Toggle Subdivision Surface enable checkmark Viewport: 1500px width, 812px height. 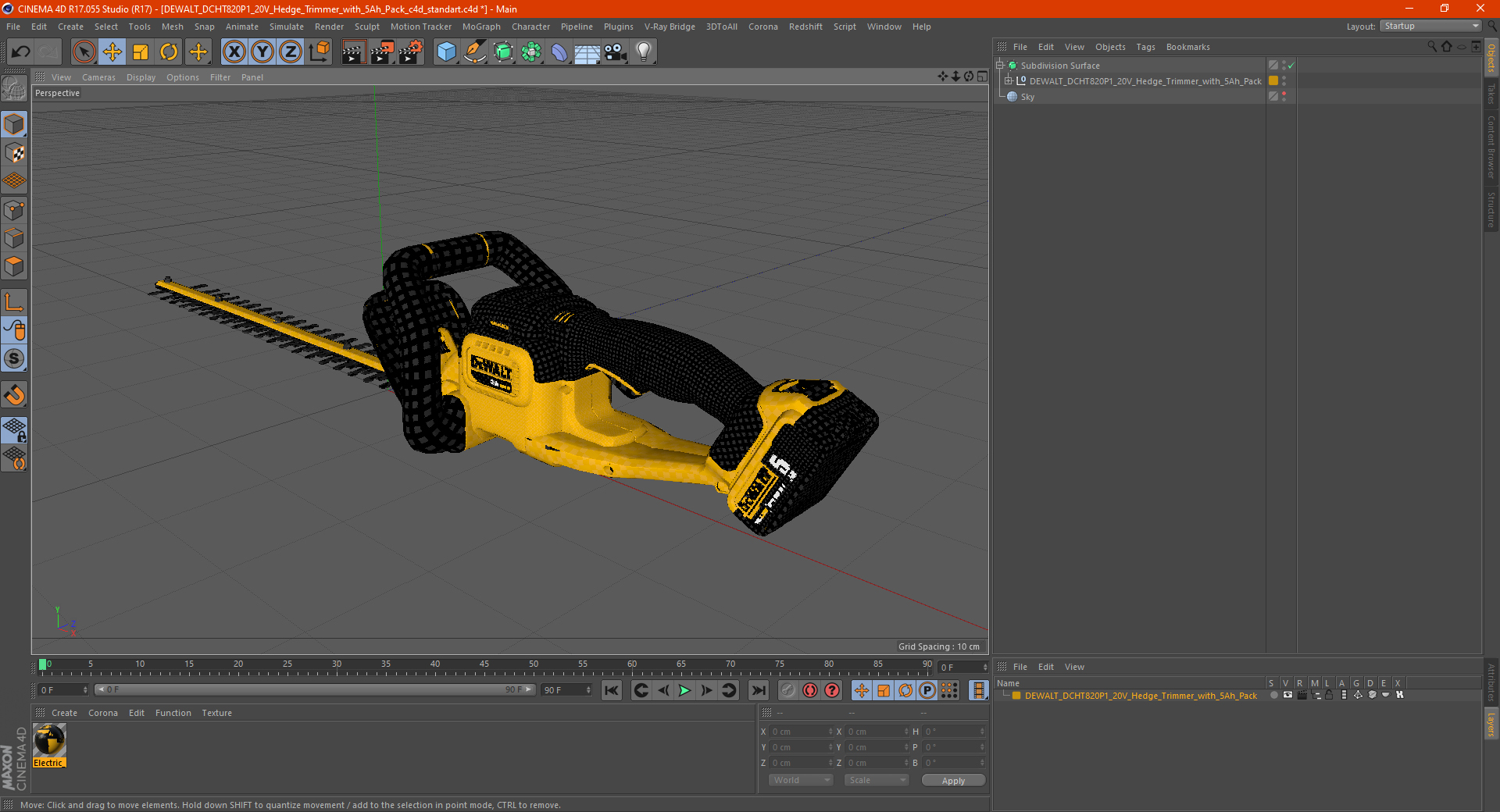pos(1291,66)
